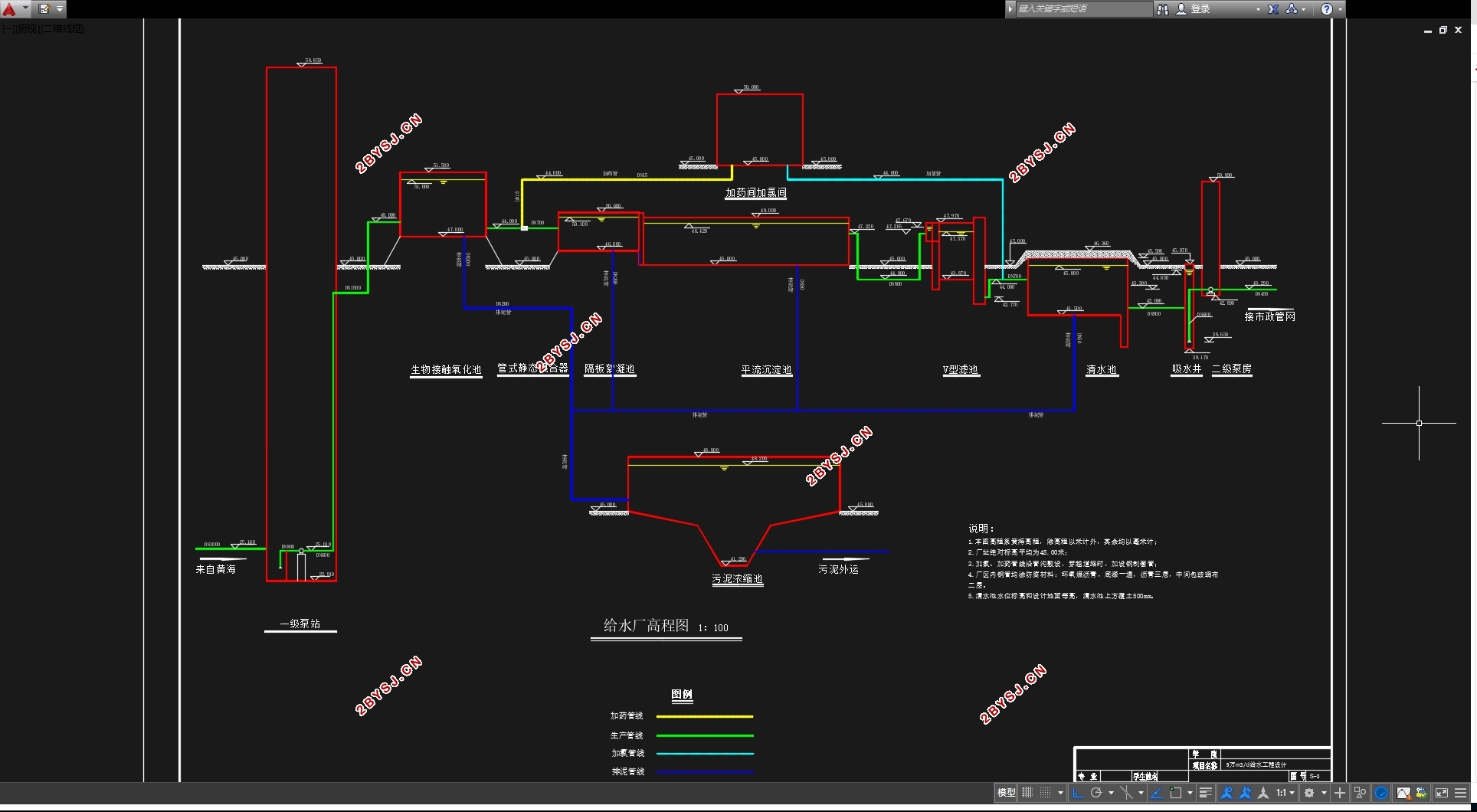1477x812 pixels.
Task: Click the isolate objects shapes icon
Action: [1361, 793]
